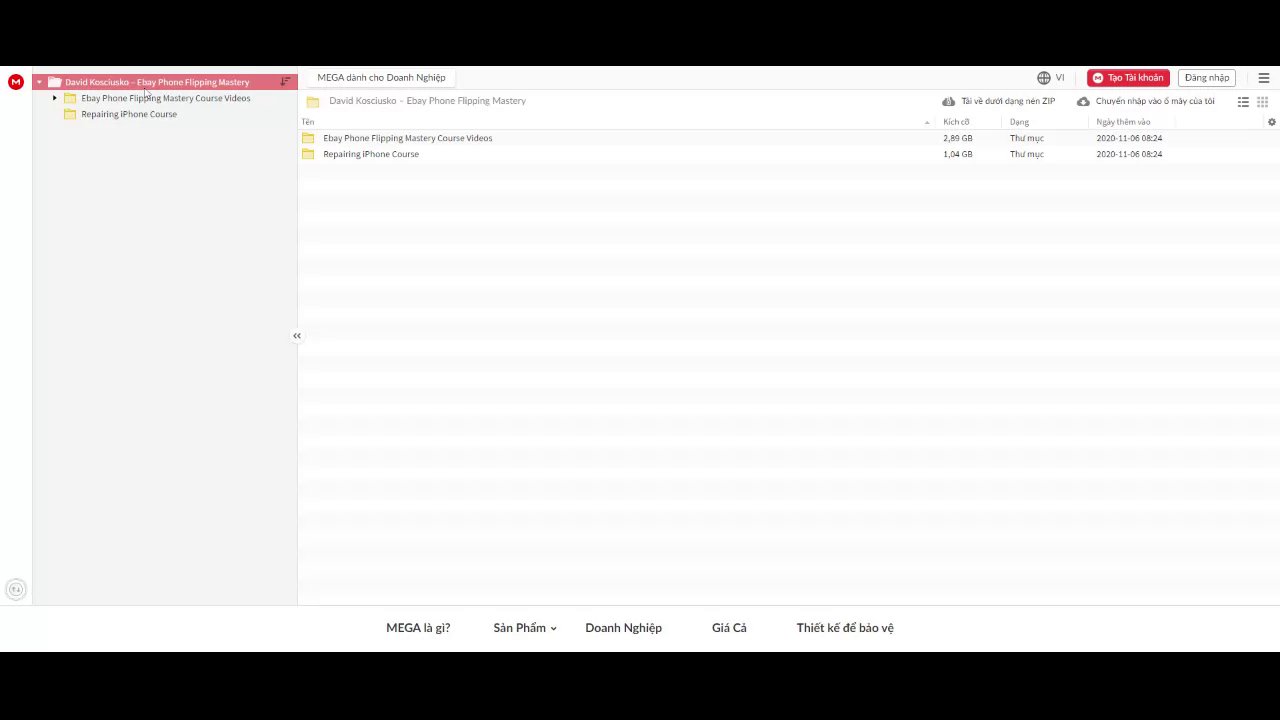Viewport: 1280px width, 720px height.
Task: Open Doanh Nghiệp footer menu item
Action: [x=623, y=628]
